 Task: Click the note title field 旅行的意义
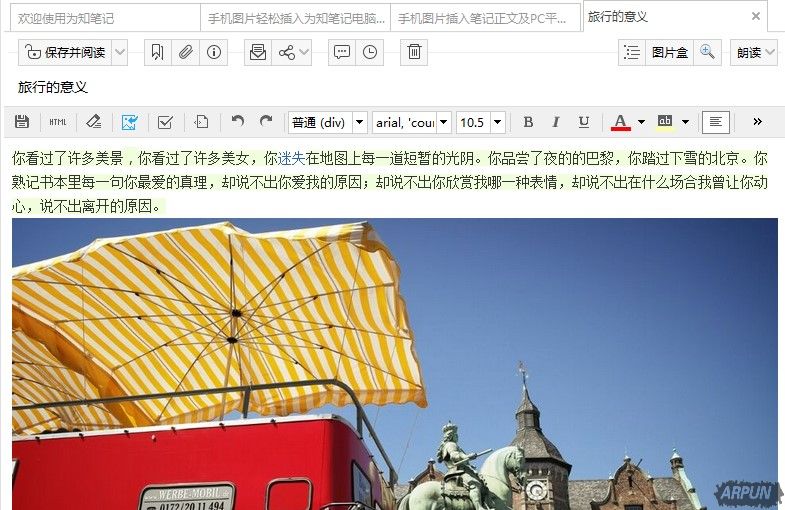pos(54,87)
